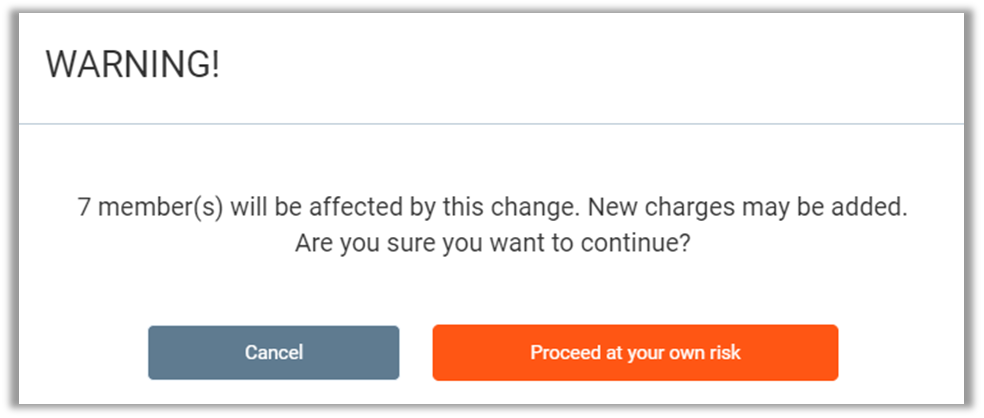Dismiss the warning using the gray button
984x418 pixels.
(273, 353)
